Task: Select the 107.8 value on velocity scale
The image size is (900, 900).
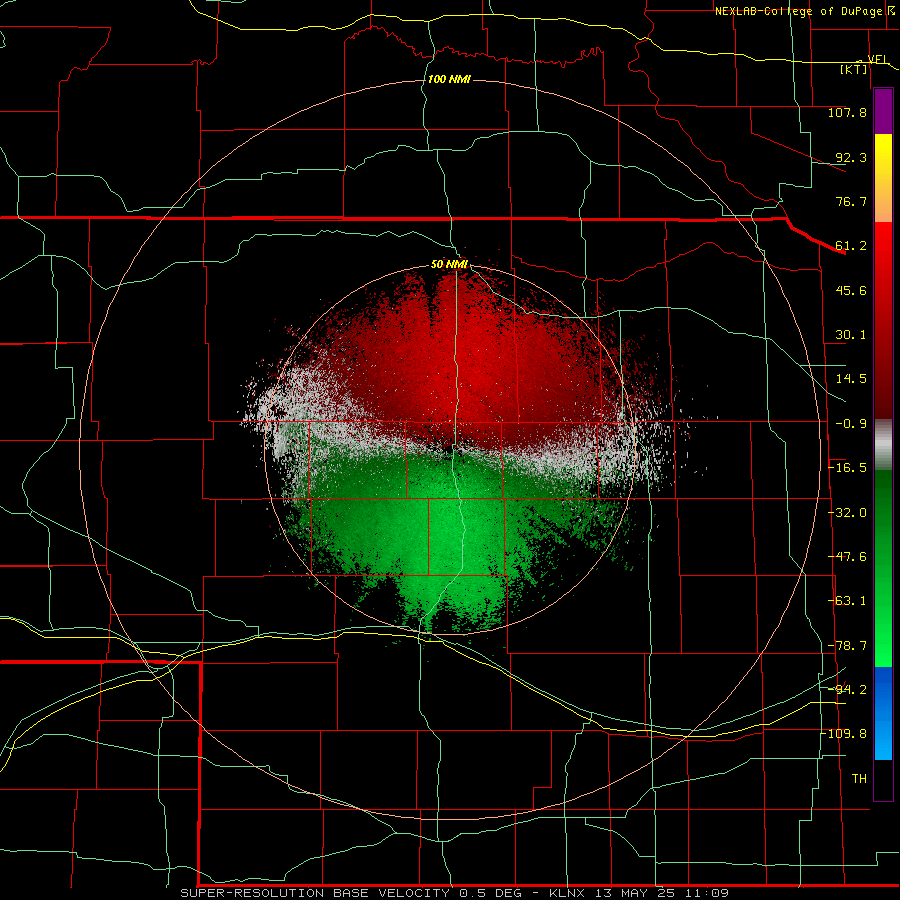Action: click(x=847, y=112)
